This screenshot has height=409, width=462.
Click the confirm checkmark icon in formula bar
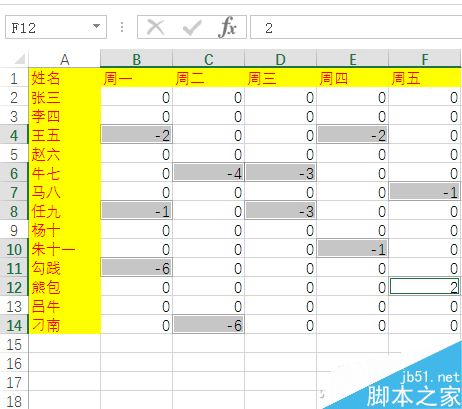(192, 27)
